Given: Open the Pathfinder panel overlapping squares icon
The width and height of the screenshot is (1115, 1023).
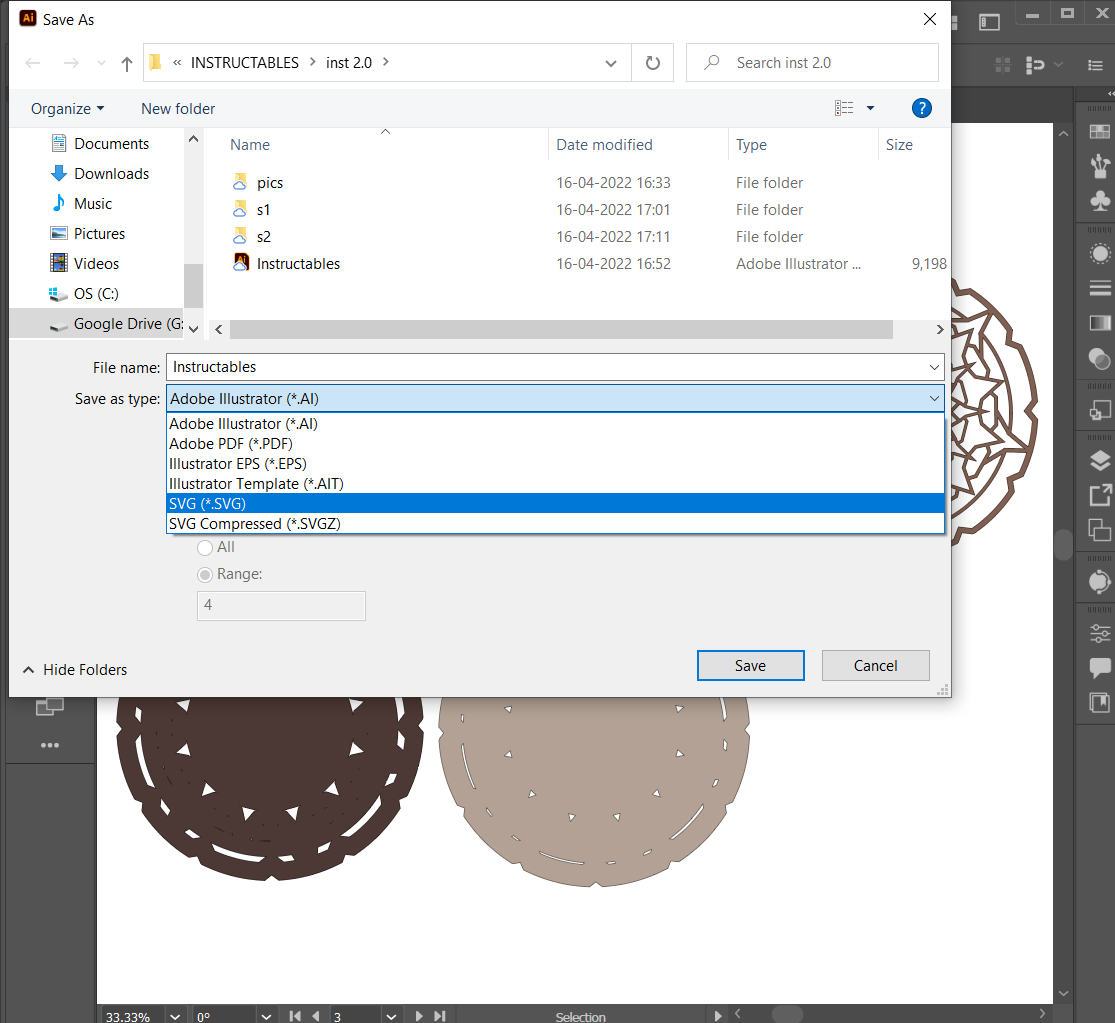Looking at the screenshot, I should [1100, 530].
